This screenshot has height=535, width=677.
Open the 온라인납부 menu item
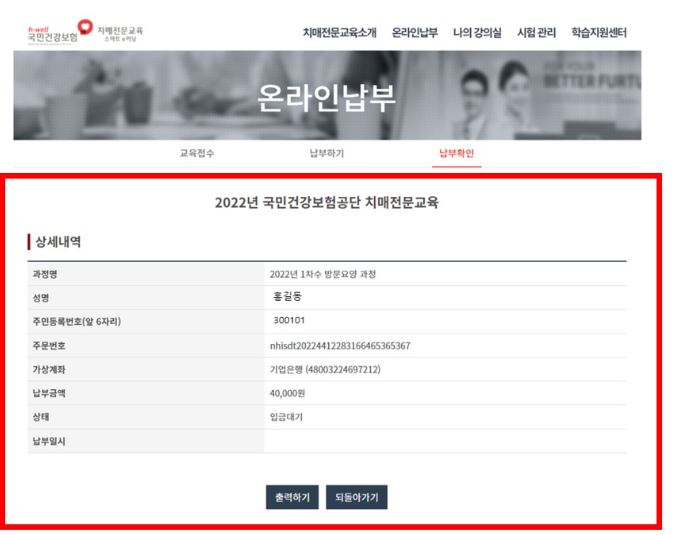[414, 32]
